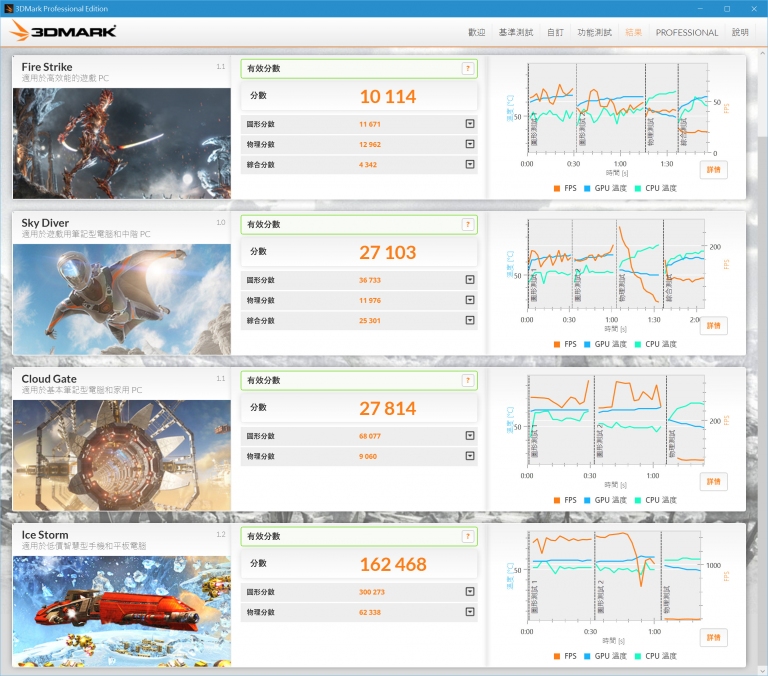Click the vertical scrollbar up arrow
The width and height of the screenshot is (768, 676).
763,53
